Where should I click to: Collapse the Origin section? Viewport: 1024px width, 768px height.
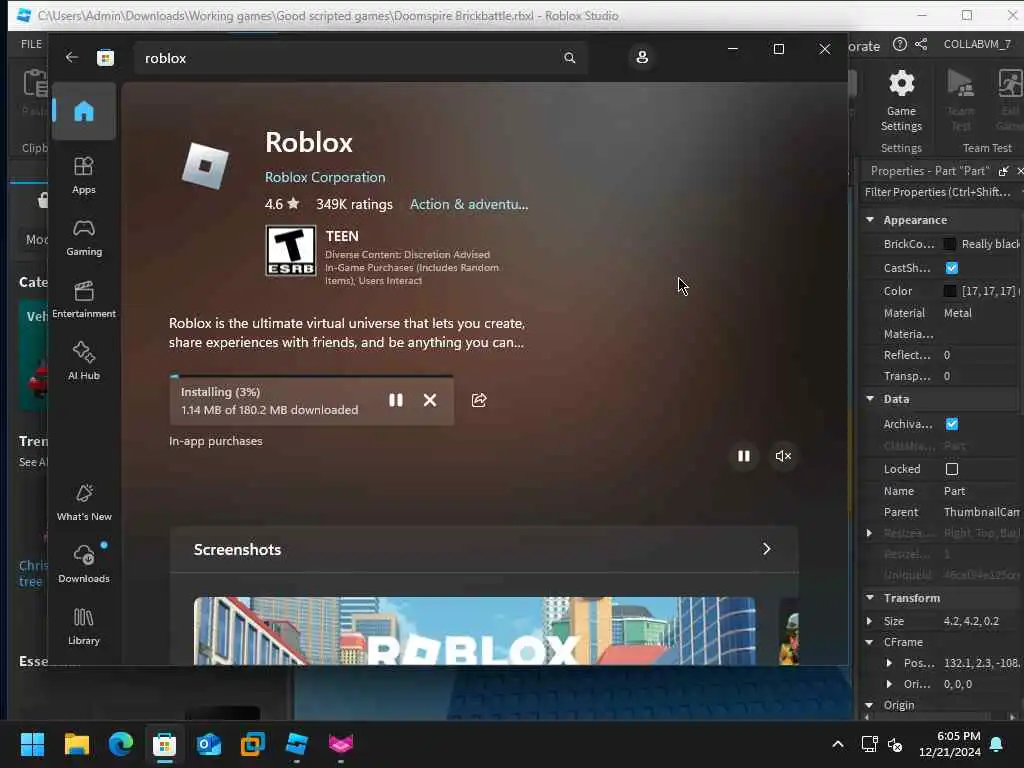tap(869, 705)
